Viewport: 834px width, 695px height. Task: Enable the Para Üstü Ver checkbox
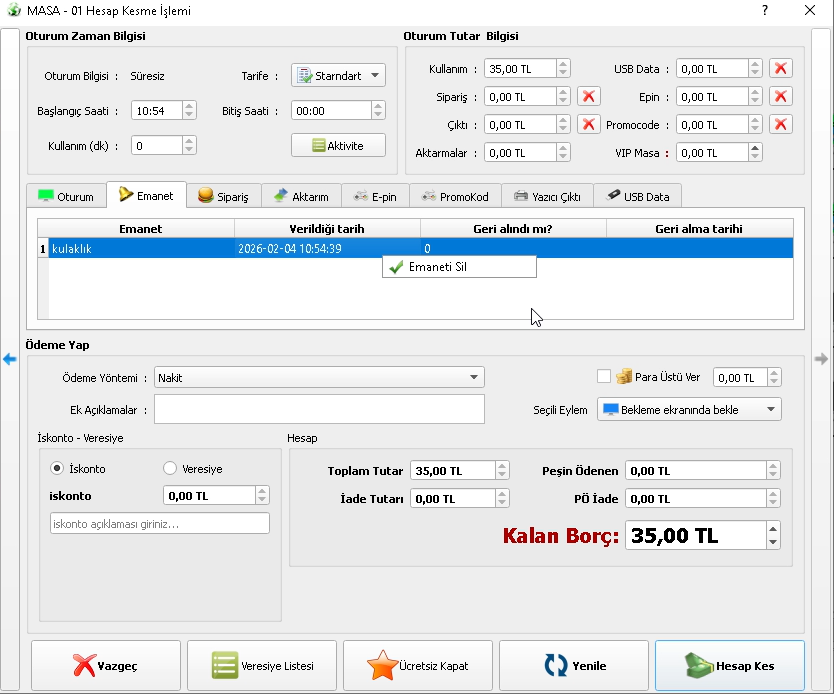(603, 377)
